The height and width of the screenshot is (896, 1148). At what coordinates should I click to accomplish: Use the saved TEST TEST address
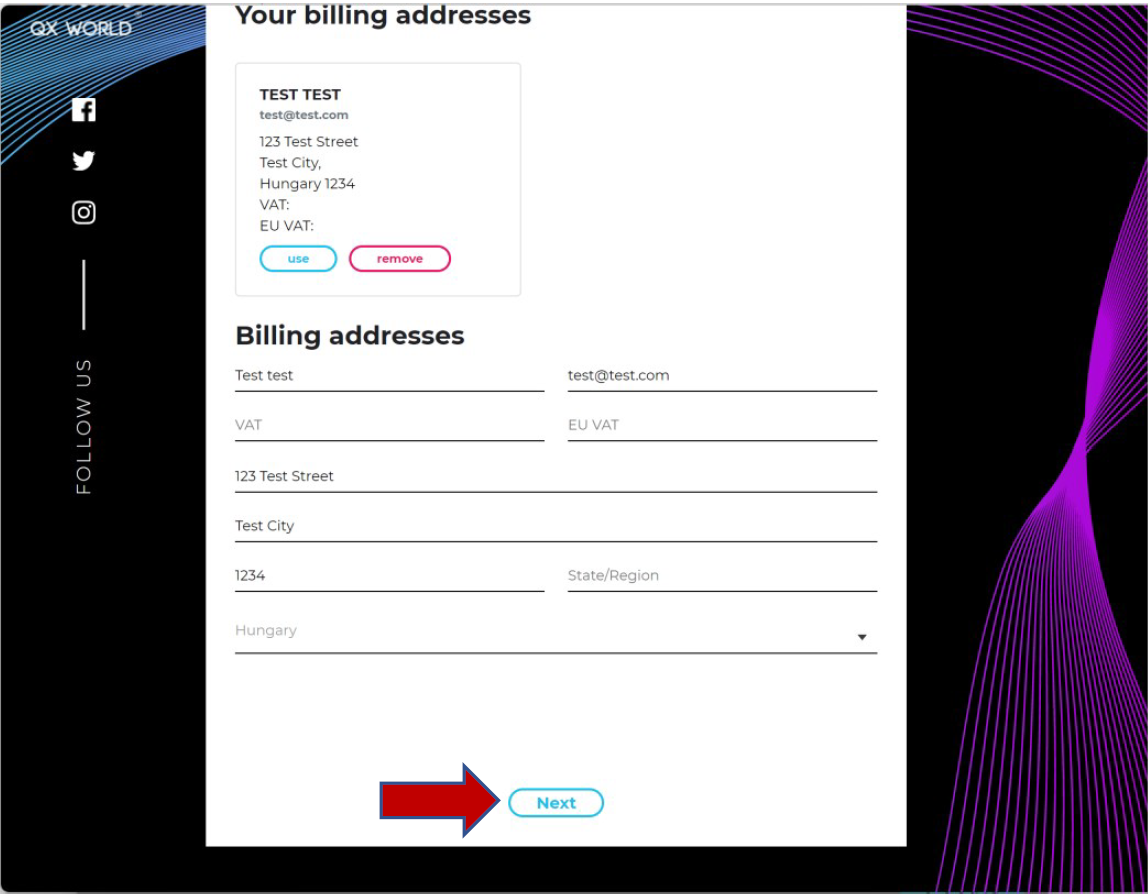click(x=298, y=259)
